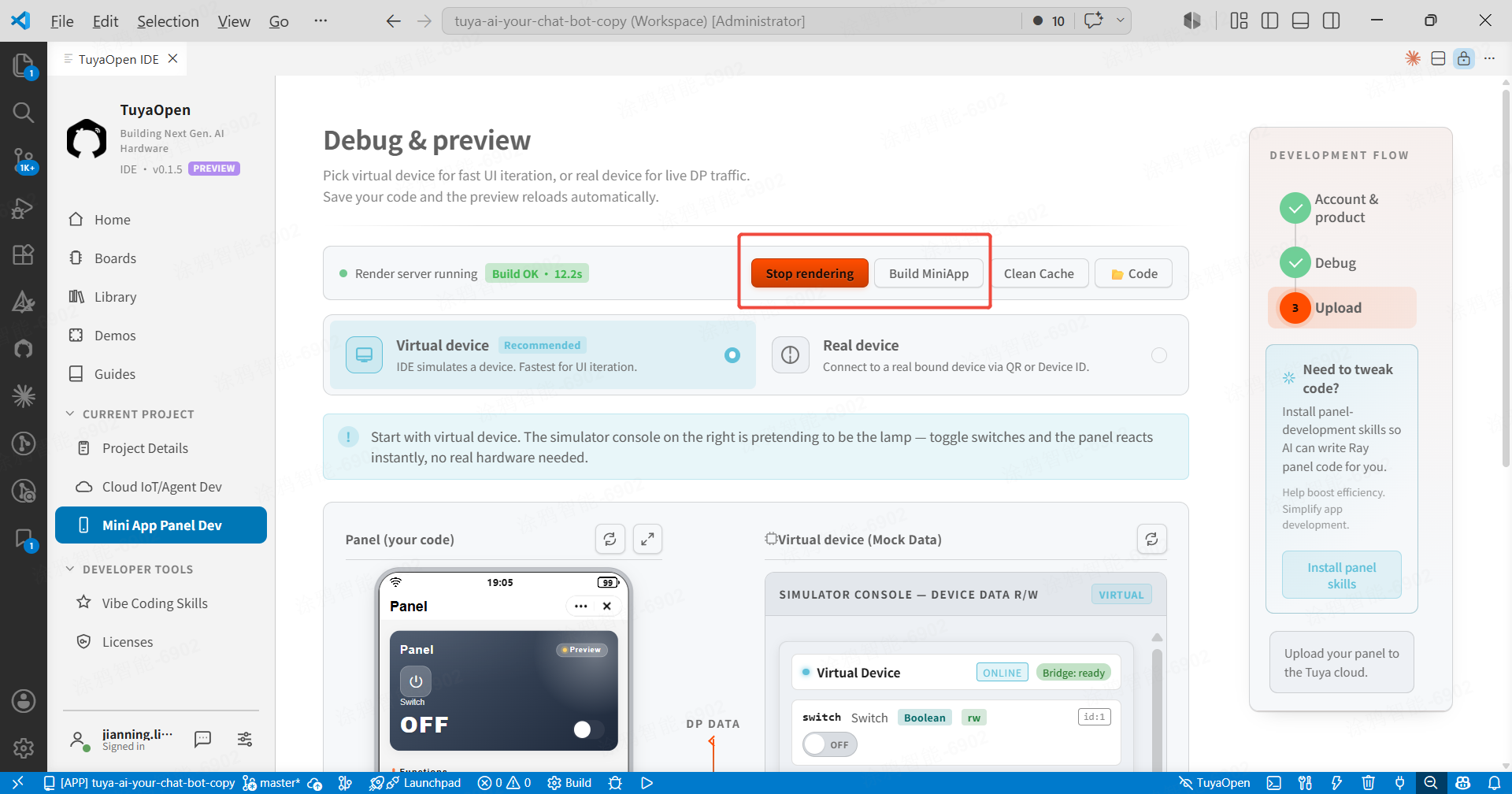Toggle the lock editor group icon
Screen dimensions: 1512x794
tap(1464, 58)
